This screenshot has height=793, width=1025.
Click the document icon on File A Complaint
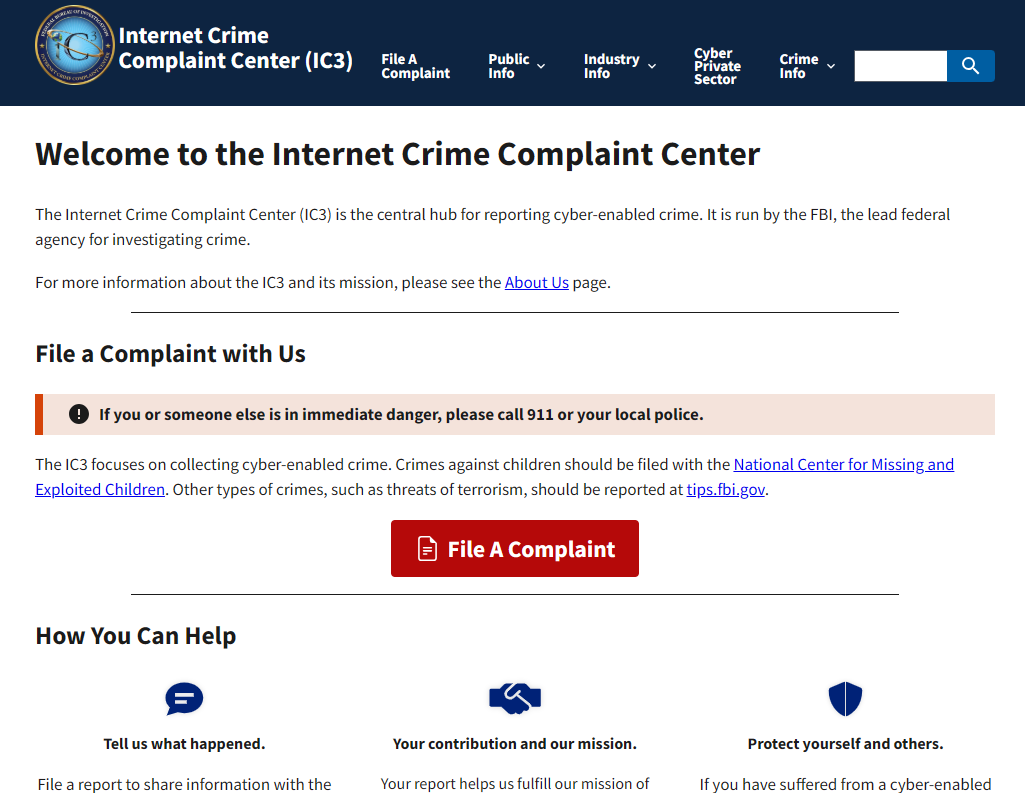point(427,549)
